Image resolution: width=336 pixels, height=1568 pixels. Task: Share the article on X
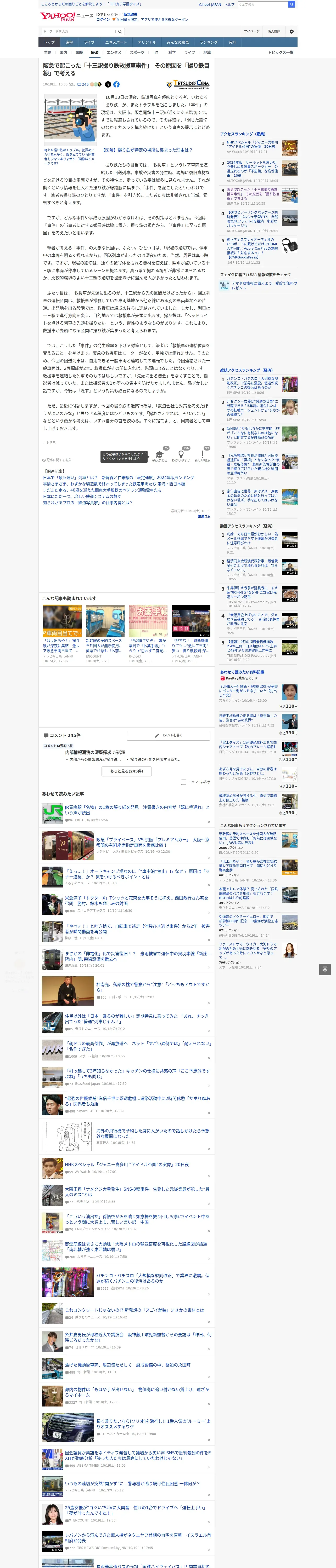click(x=108, y=85)
